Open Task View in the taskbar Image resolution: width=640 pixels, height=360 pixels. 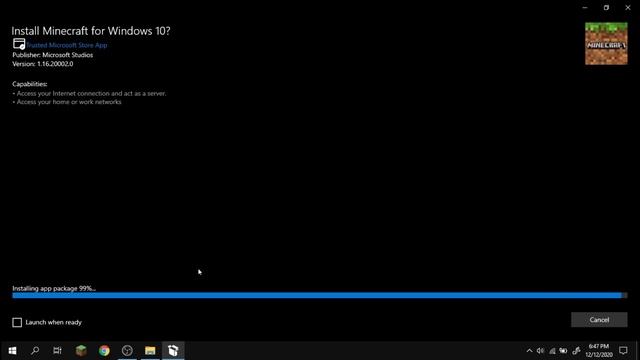click(58, 351)
